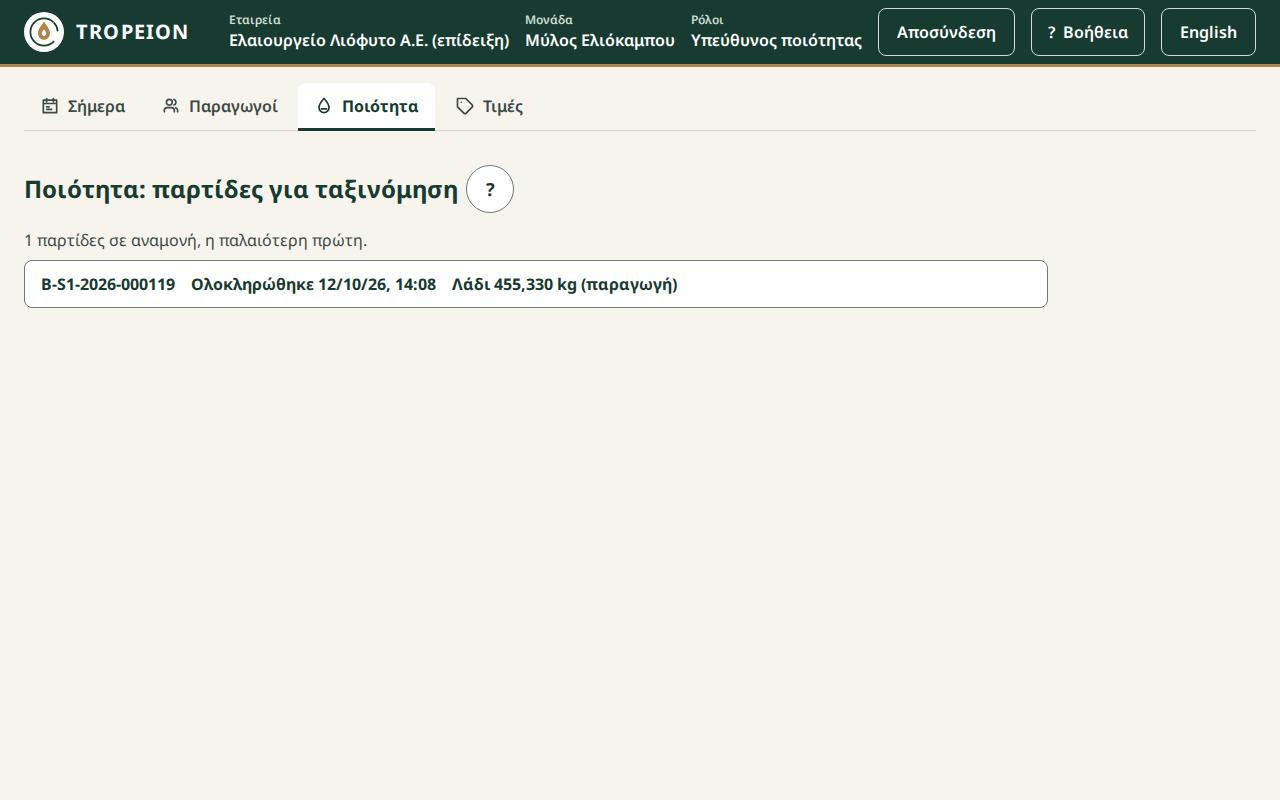Log out with the Αποσύνδεση button
The height and width of the screenshot is (800, 1280).
point(946,32)
